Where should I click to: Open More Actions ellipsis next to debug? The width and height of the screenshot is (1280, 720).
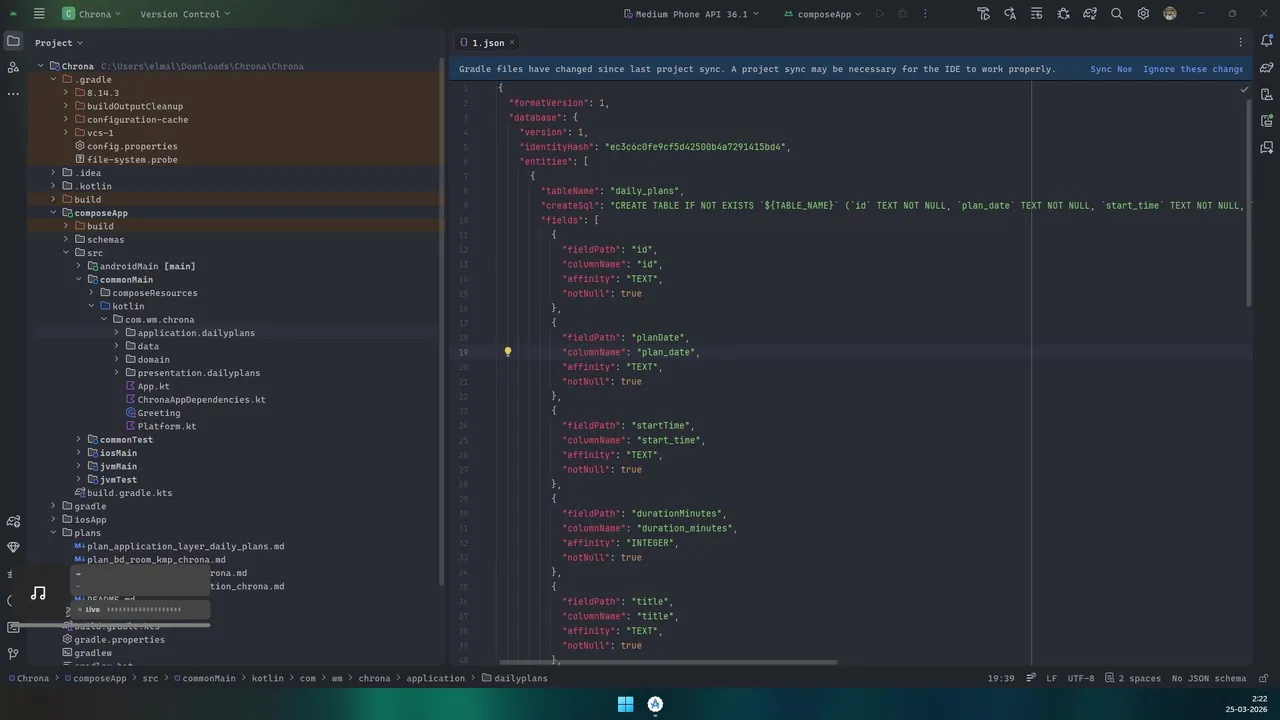[926, 14]
